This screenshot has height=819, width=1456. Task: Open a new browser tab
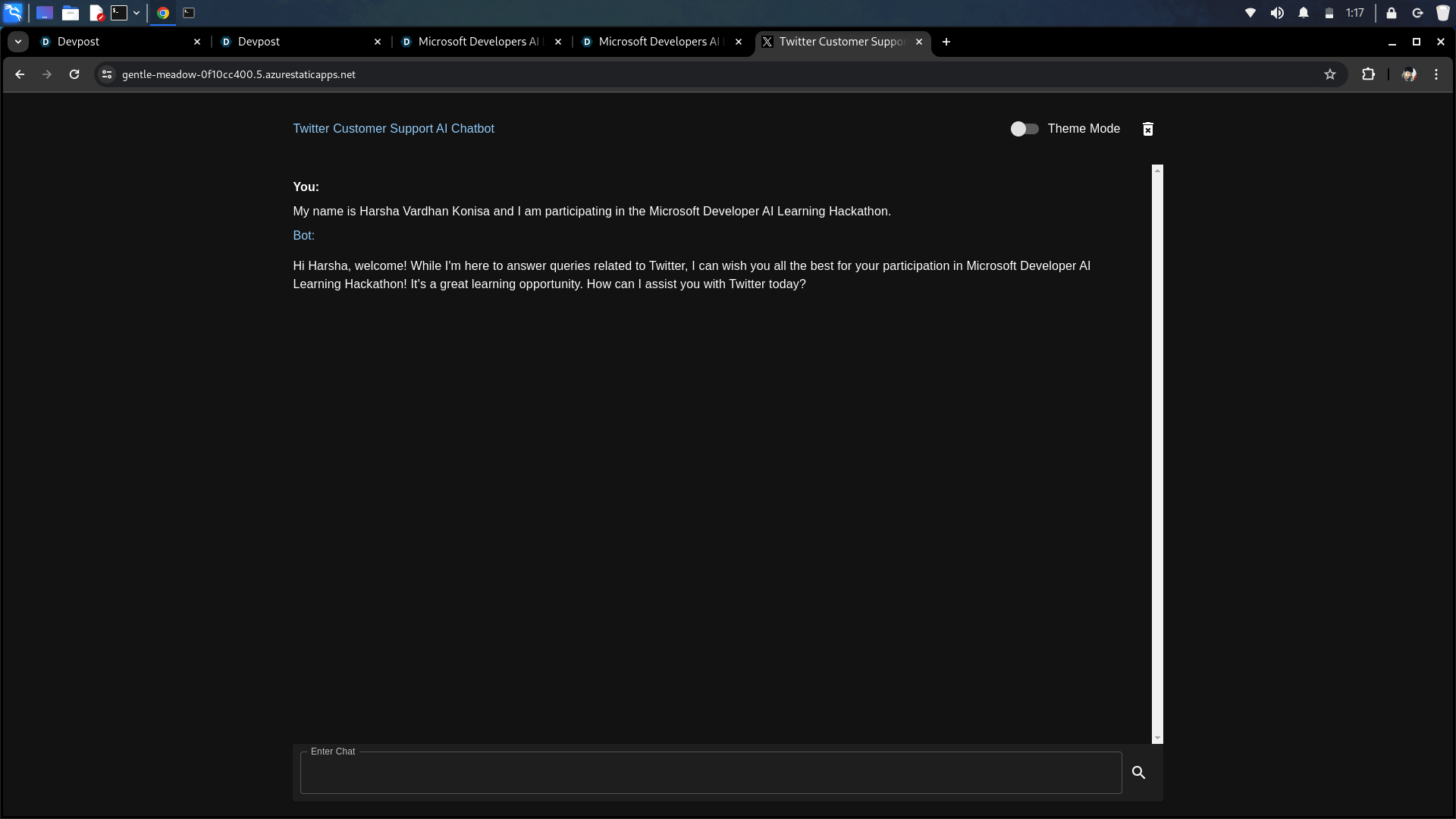[x=946, y=42]
